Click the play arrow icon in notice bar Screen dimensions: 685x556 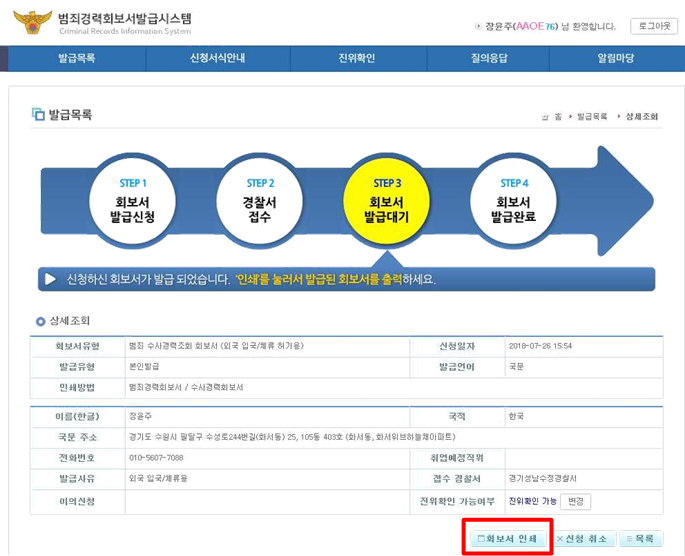pyautogui.click(x=49, y=279)
